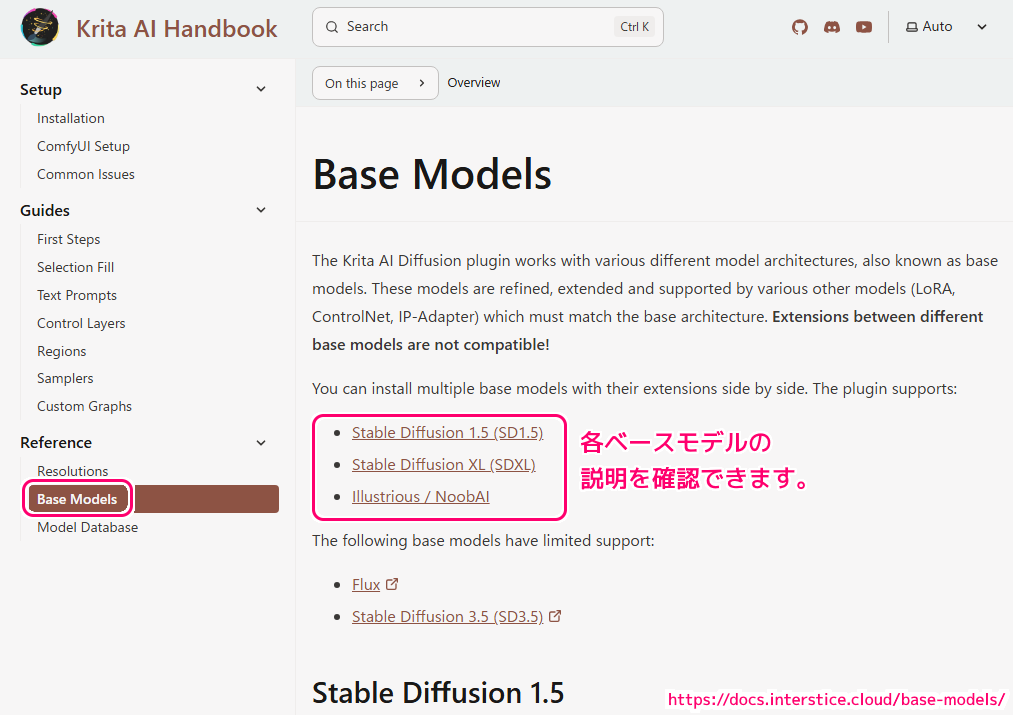
Task: Open the Flux external link
Action: 366,584
